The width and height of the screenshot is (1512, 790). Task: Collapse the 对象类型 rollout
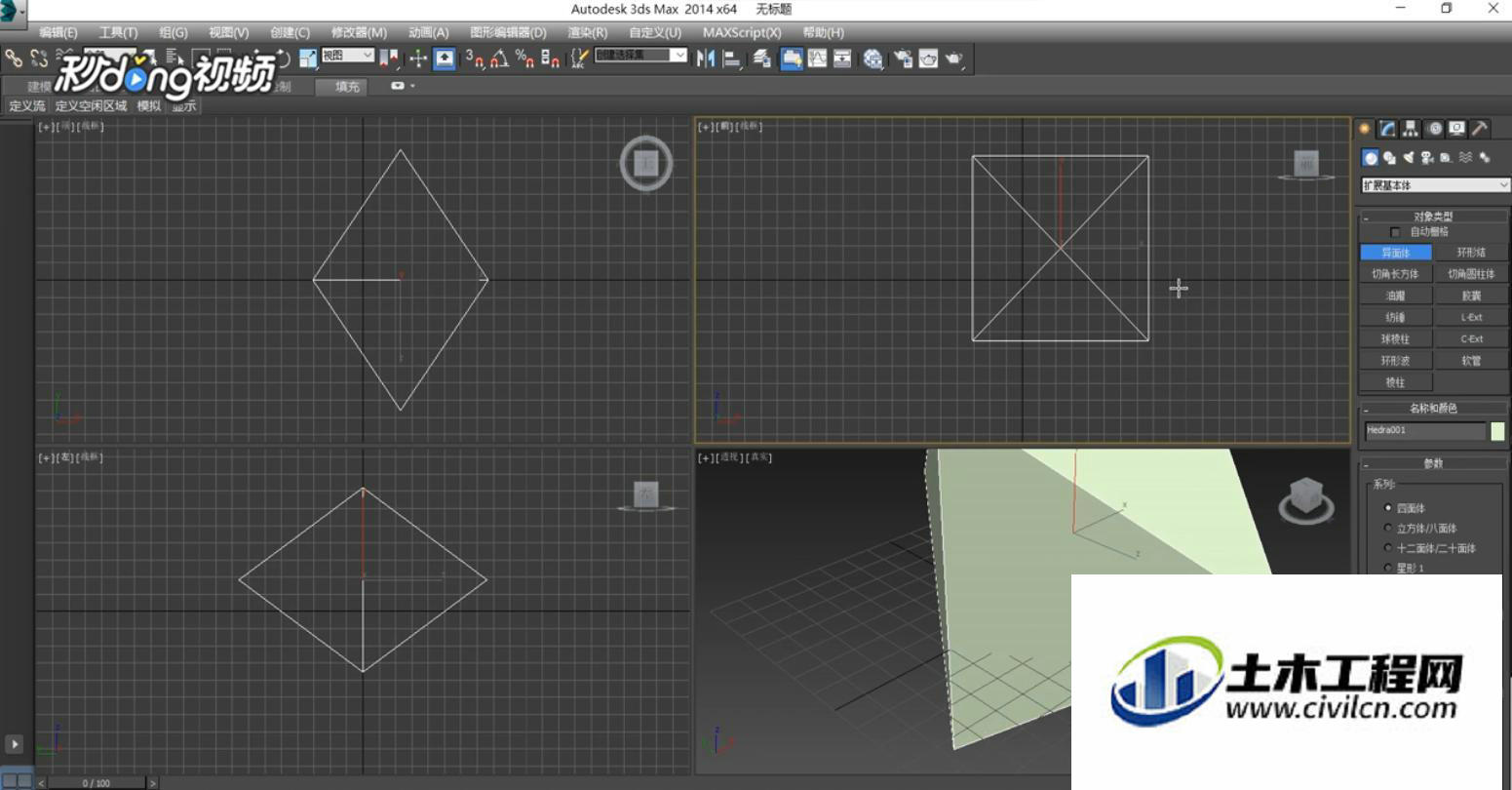pos(1432,217)
